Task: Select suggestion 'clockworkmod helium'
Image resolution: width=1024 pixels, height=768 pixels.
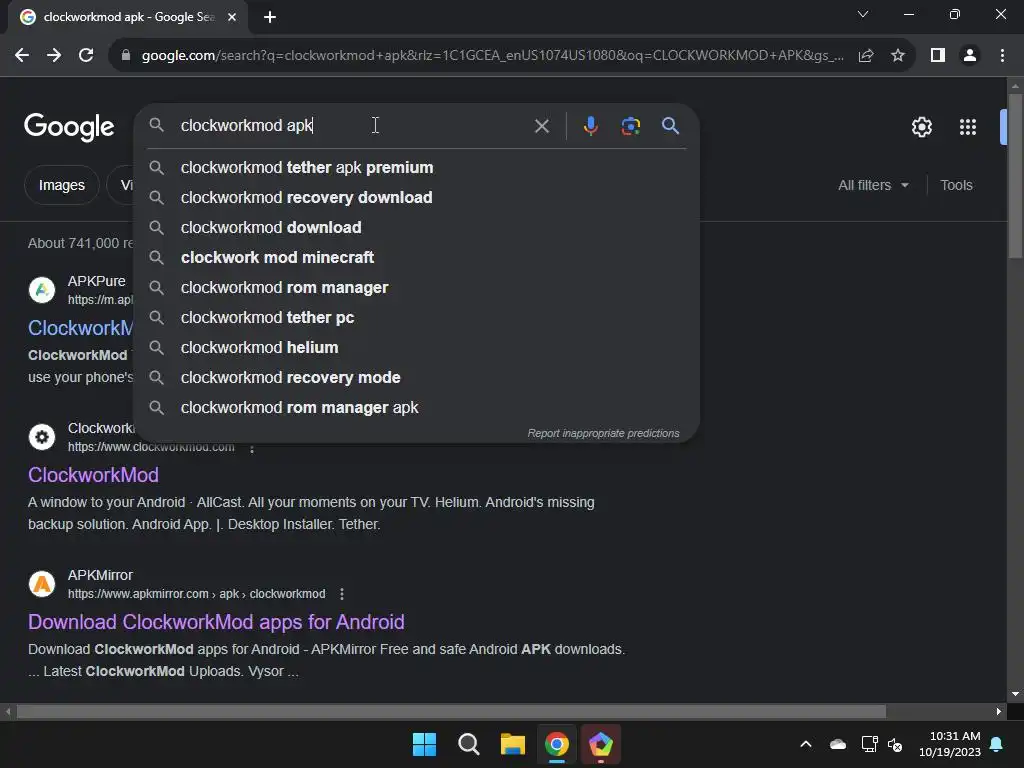Action: (416, 348)
